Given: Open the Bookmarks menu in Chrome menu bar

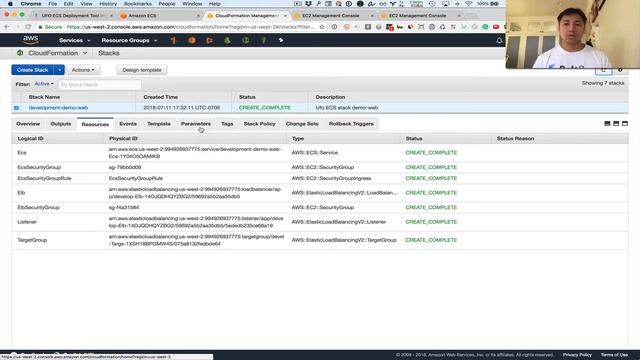Looking at the screenshot, I should coord(138,4).
